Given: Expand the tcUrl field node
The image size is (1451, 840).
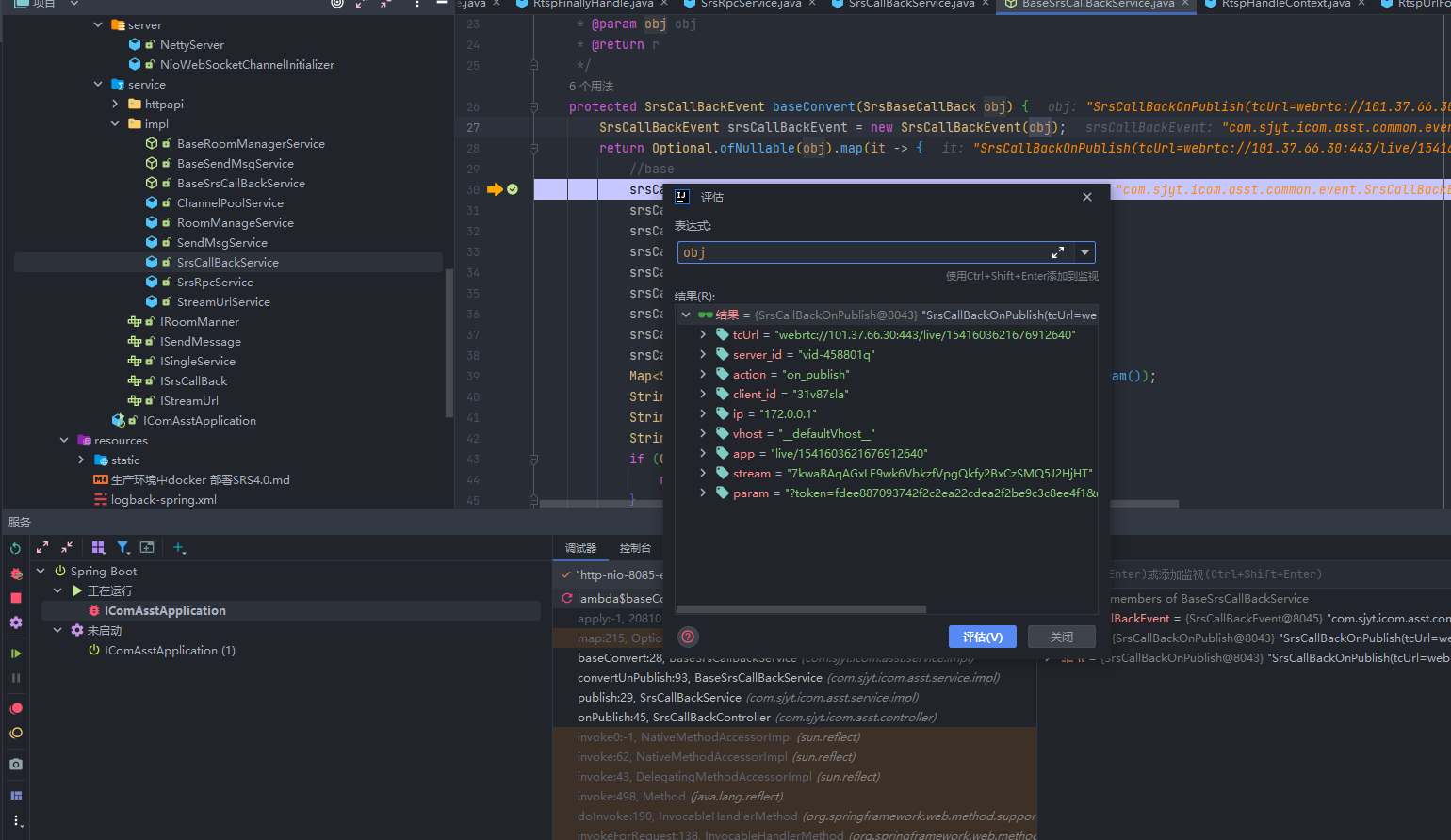Looking at the screenshot, I should pos(703,334).
